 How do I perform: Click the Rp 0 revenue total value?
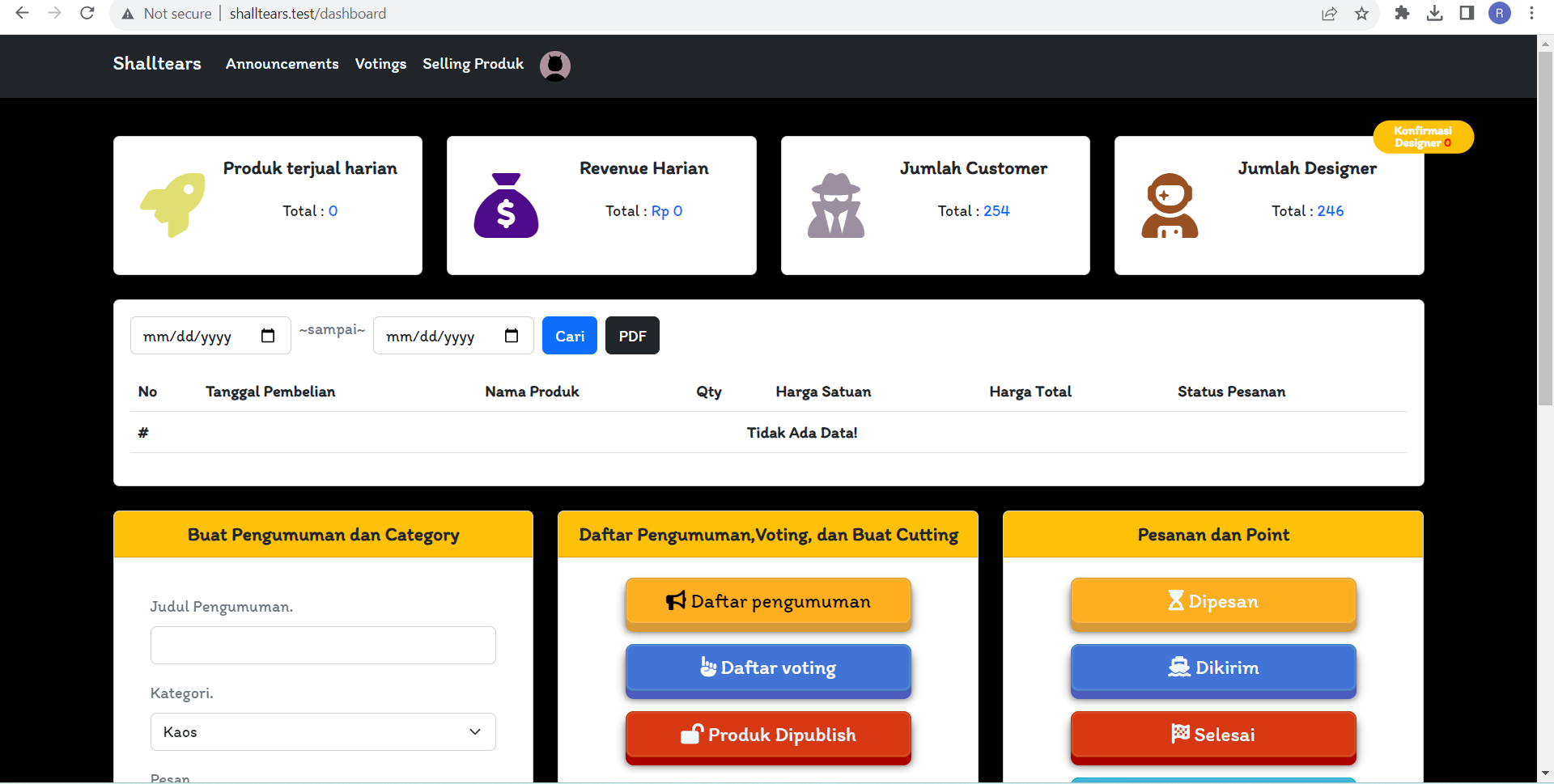(x=667, y=211)
